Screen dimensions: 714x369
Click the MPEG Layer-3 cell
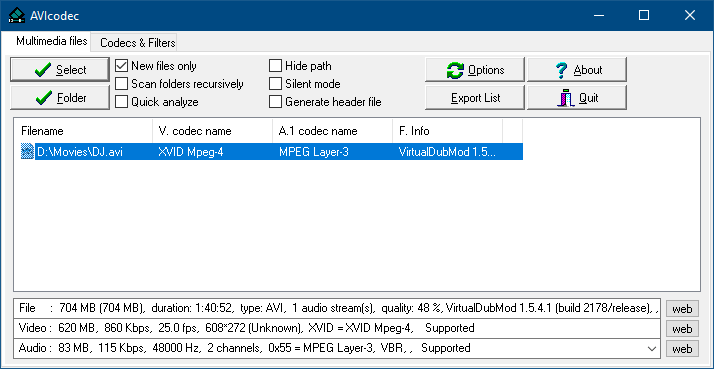click(x=332, y=152)
